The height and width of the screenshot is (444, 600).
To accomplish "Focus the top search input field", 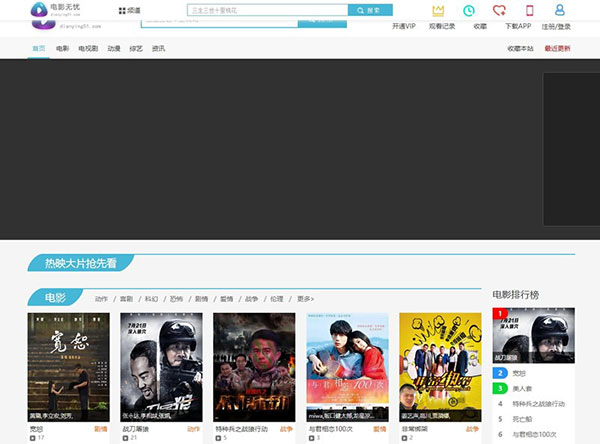I will [x=267, y=10].
